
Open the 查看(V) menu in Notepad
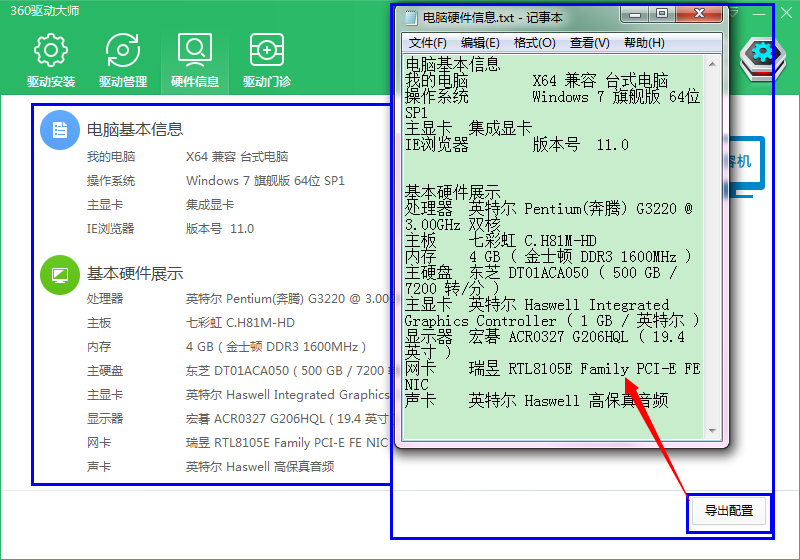[589, 43]
